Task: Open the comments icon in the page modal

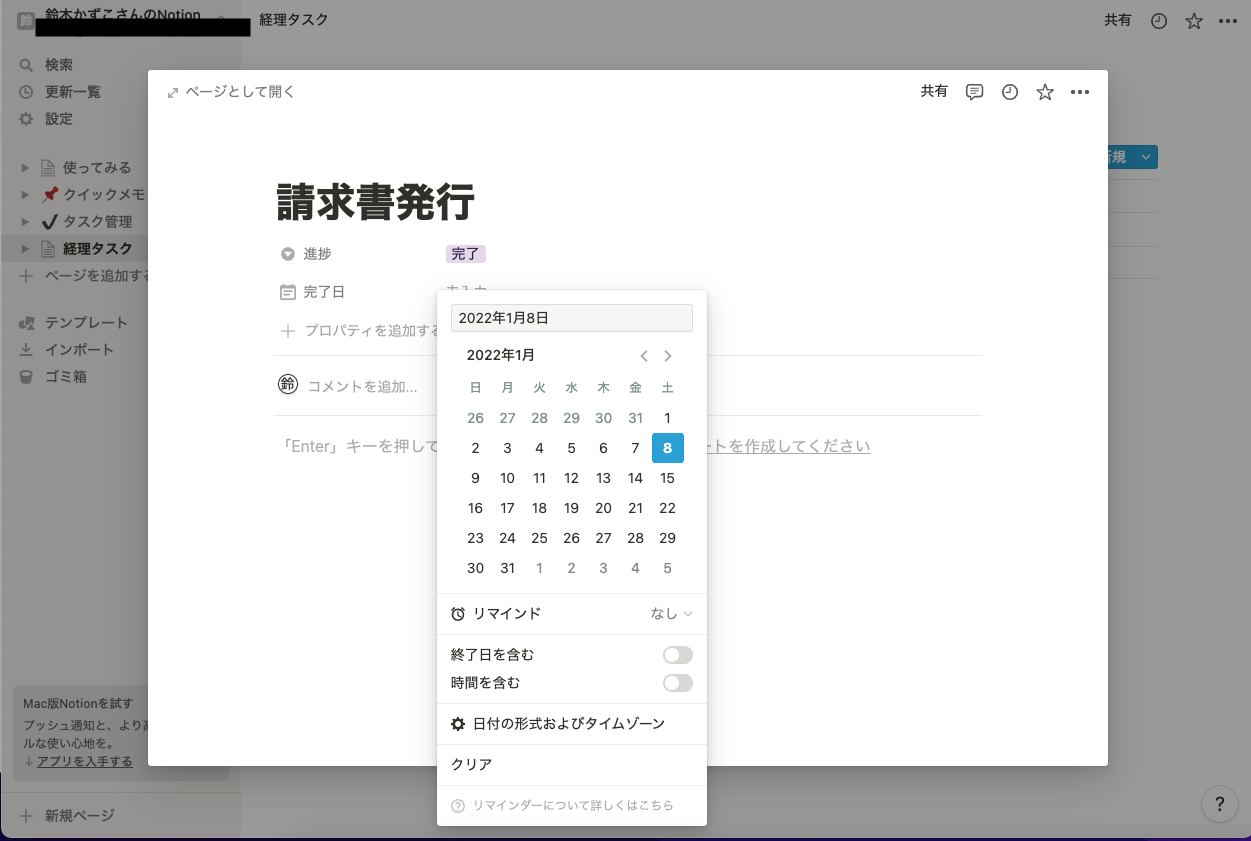Action: (974, 92)
